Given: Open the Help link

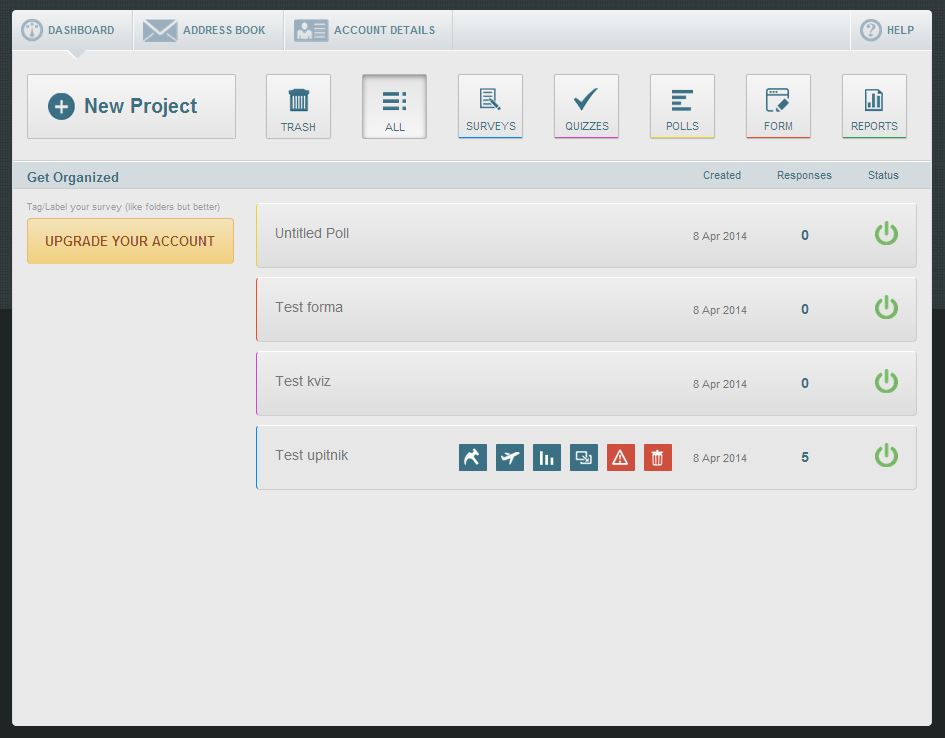Looking at the screenshot, I should (888, 30).
